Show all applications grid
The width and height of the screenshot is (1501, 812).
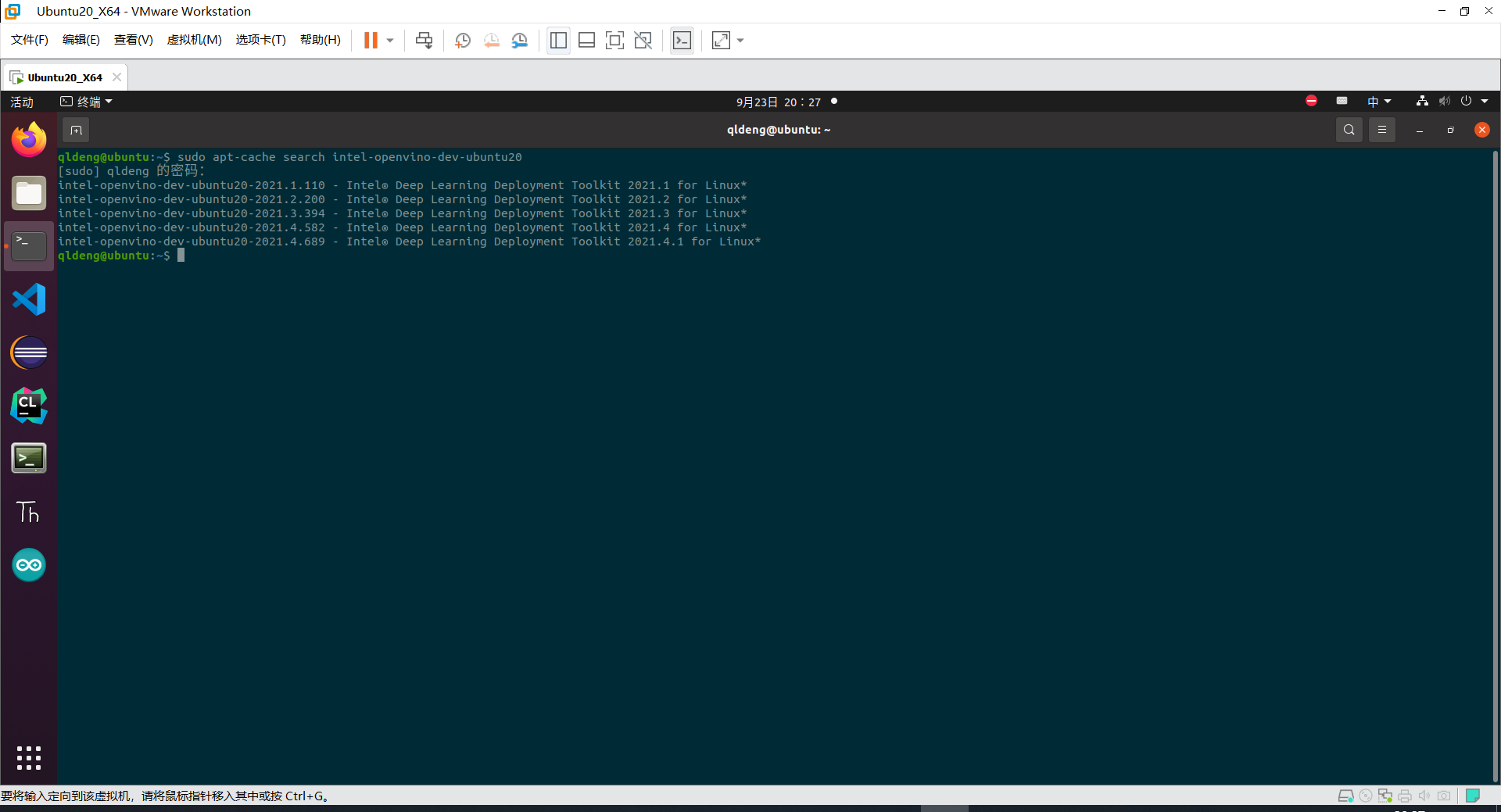[x=29, y=757]
